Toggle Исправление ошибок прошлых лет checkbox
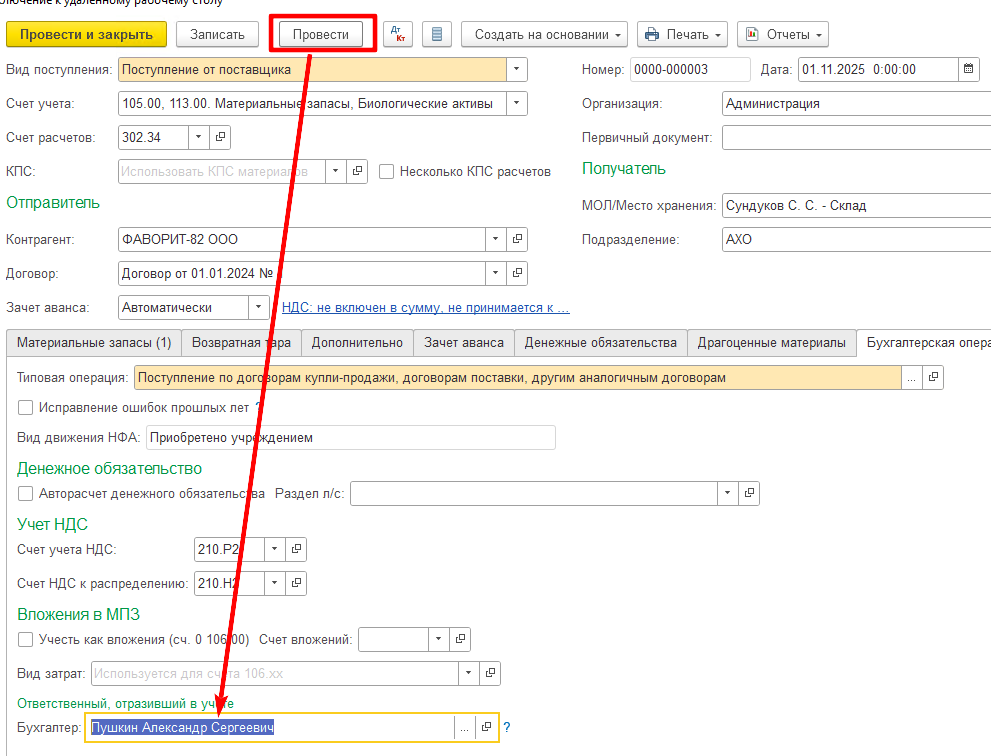The width and height of the screenshot is (991, 756). pos(26,408)
